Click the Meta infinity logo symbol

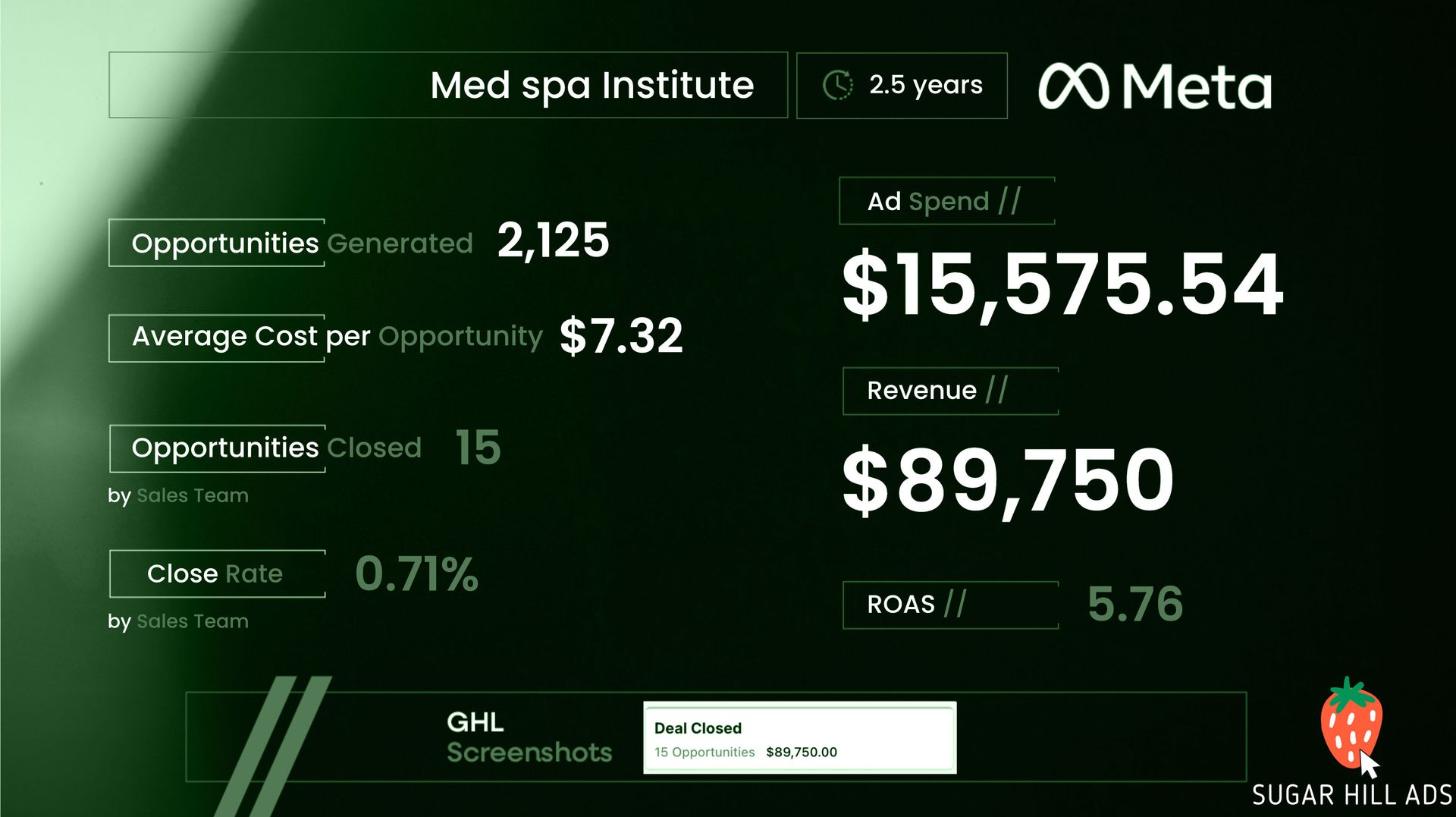pyautogui.click(x=1073, y=86)
